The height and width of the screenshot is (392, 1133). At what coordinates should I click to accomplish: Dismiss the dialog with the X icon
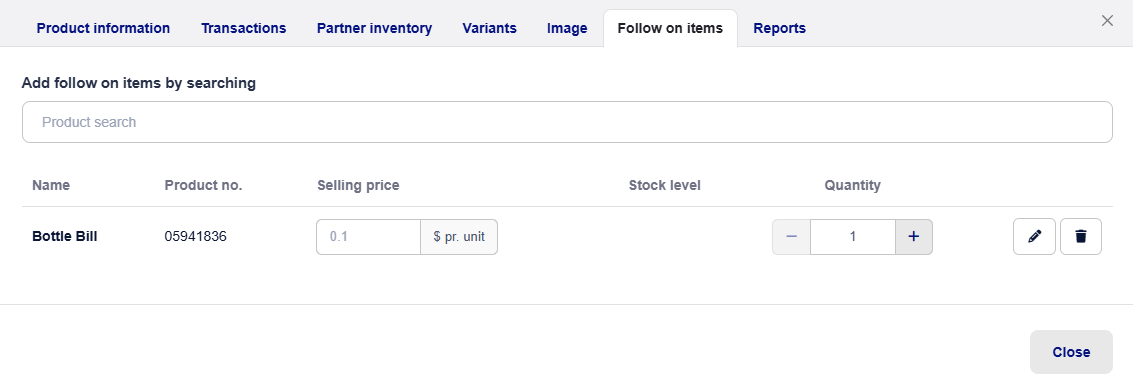click(x=1107, y=21)
